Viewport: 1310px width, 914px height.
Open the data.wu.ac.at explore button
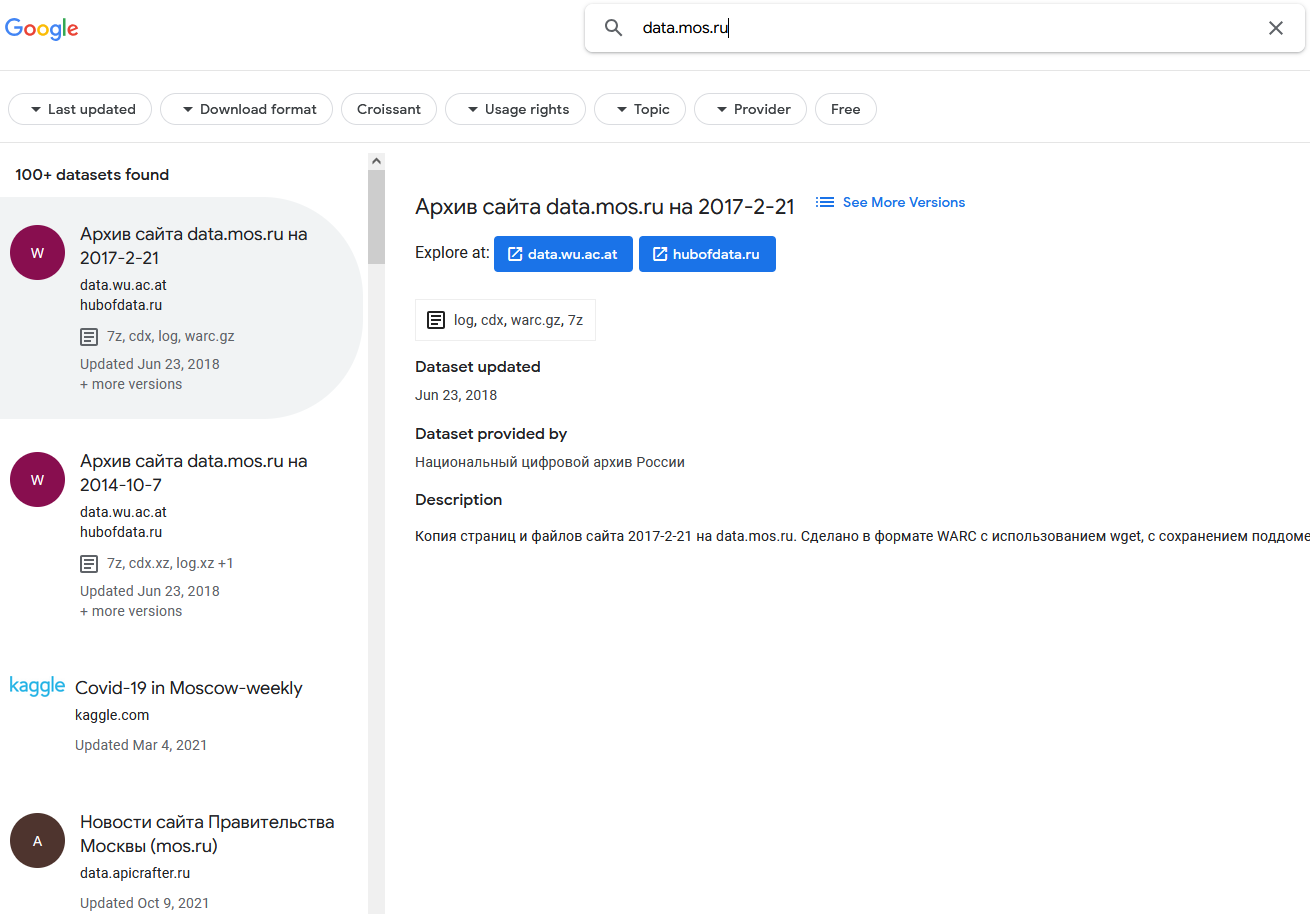click(563, 254)
